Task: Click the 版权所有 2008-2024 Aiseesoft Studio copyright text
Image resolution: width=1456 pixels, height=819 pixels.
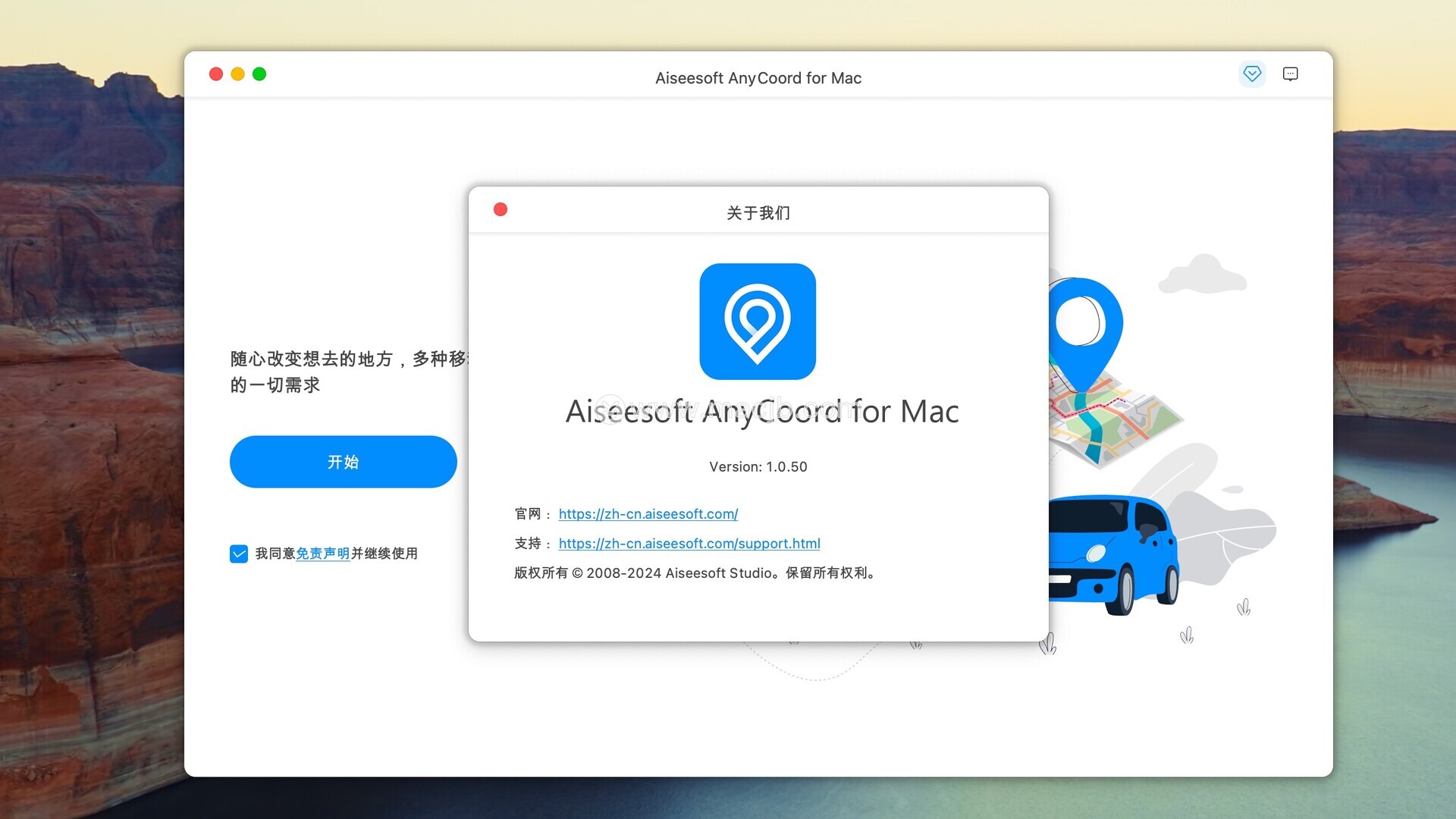Action: pyautogui.click(x=696, y=573)
